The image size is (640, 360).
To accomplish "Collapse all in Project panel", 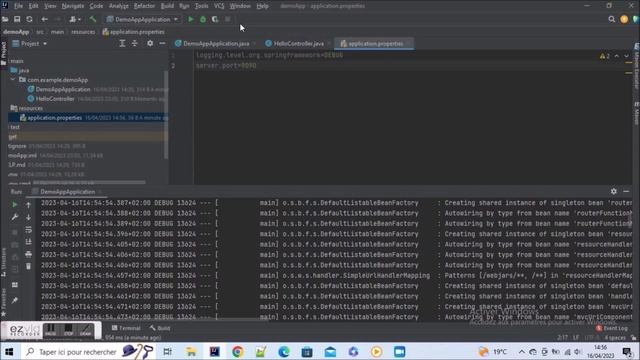I will pyautogui.click(x=134, y=43).
